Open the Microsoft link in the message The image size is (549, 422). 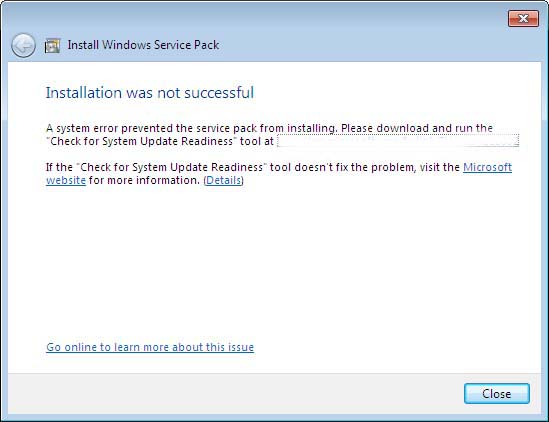(487, 167)
